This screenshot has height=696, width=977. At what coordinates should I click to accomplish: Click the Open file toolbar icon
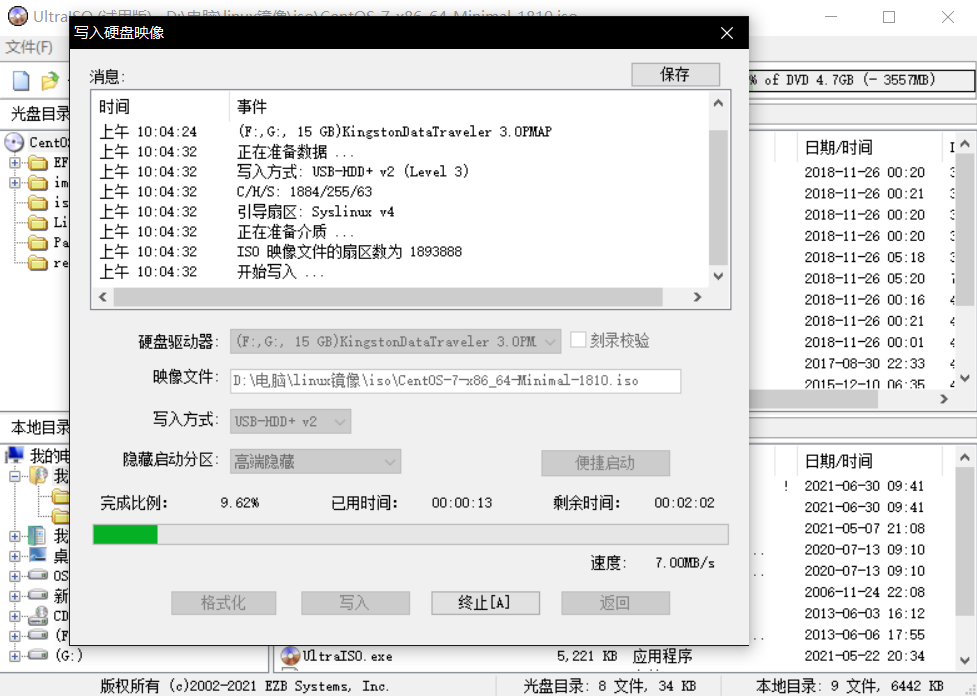point(50,80)
